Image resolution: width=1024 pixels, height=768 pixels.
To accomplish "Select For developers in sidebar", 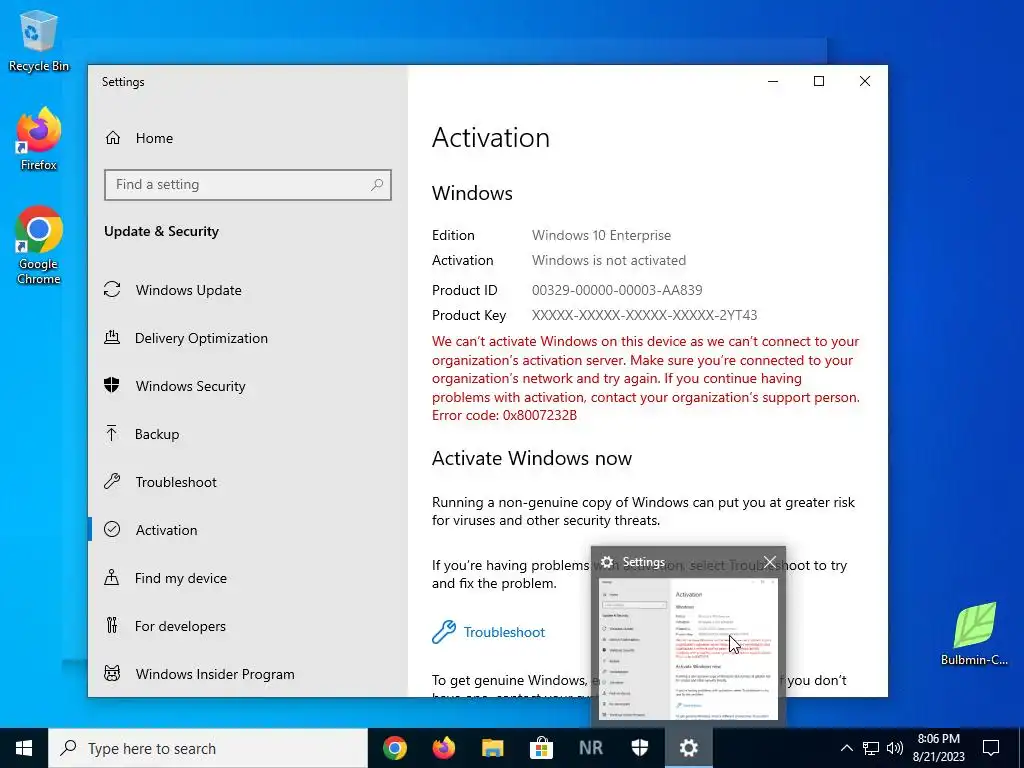I will pos(180,626).
